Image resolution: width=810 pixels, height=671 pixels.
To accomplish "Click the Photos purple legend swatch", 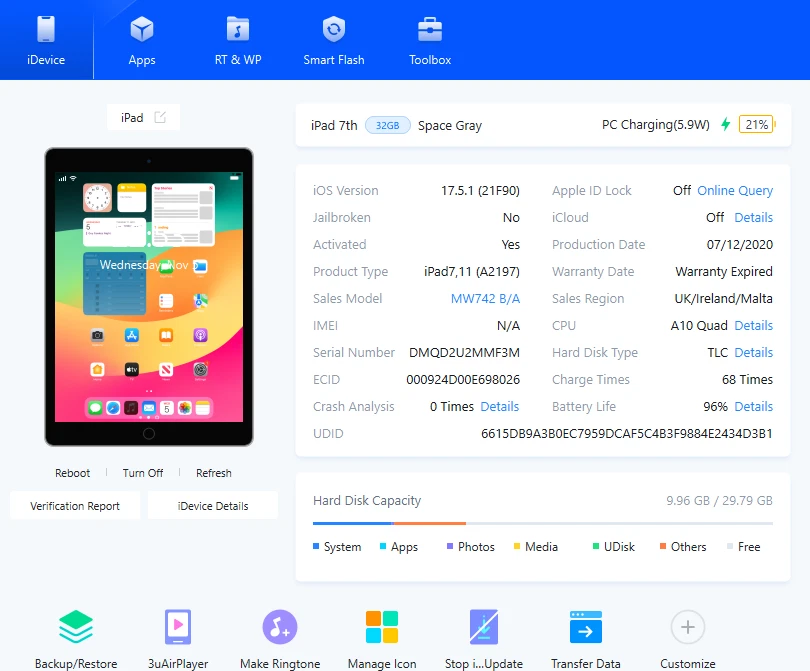I will pyautogui.click(x=450, y=546).
